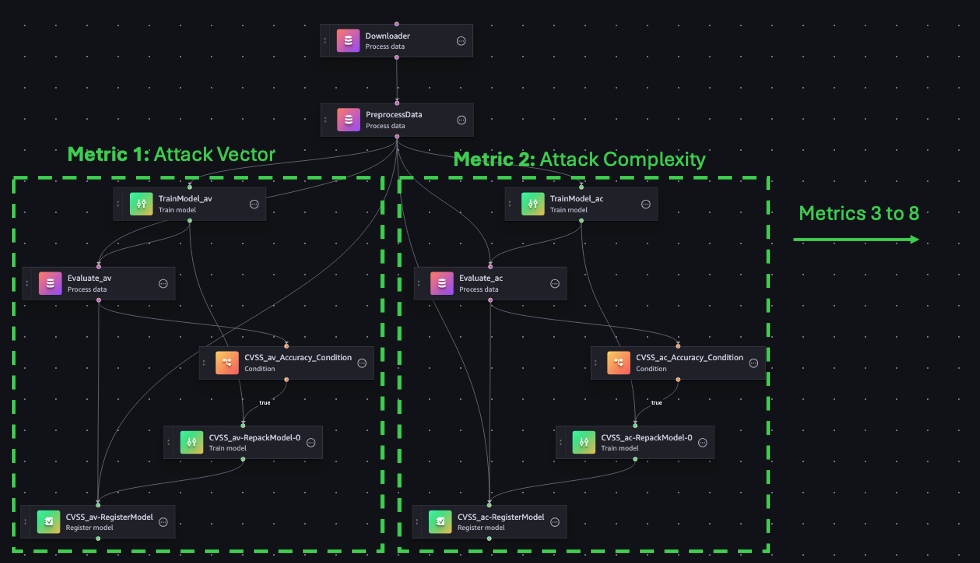Click the TrainModel_ac step node

581,204
